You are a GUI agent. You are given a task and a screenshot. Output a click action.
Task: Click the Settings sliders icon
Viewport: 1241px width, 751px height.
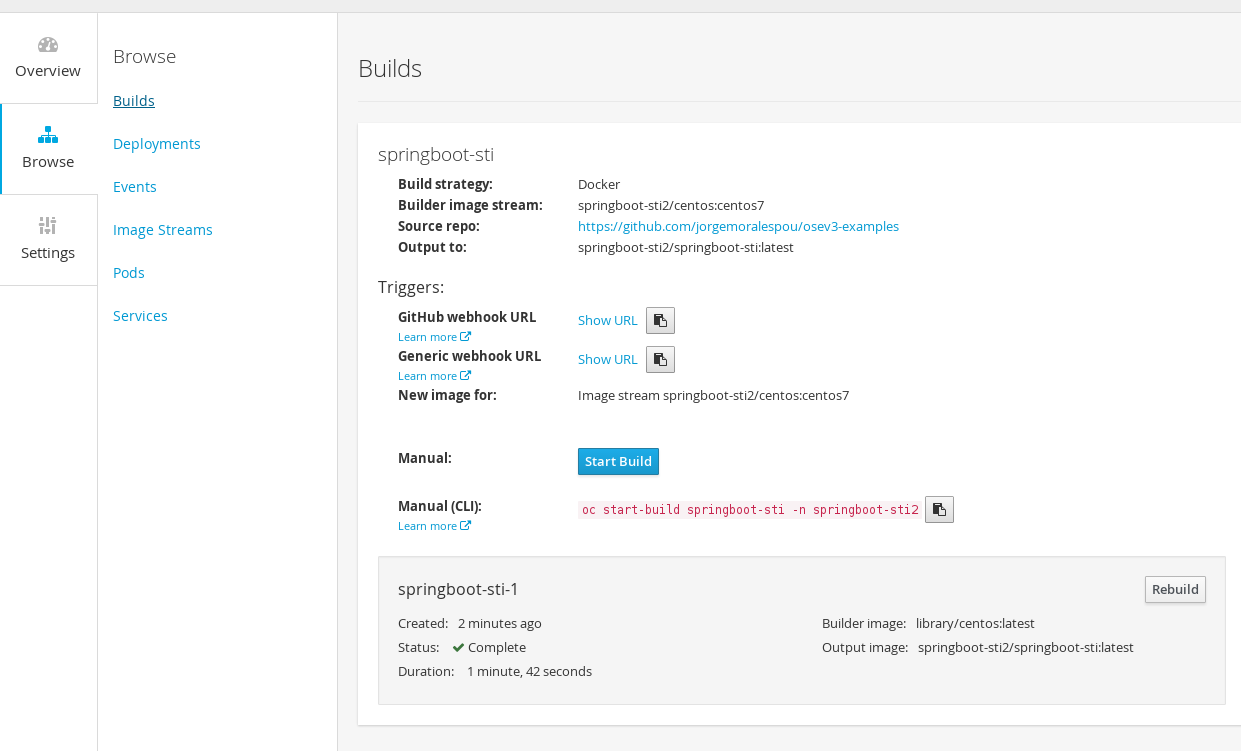tap(48, 226)
